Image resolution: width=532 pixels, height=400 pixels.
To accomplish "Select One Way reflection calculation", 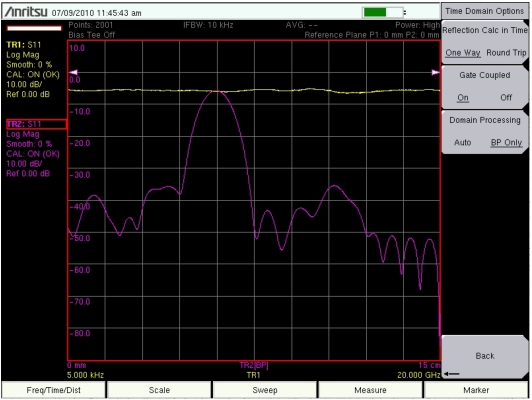I will 463,53.
